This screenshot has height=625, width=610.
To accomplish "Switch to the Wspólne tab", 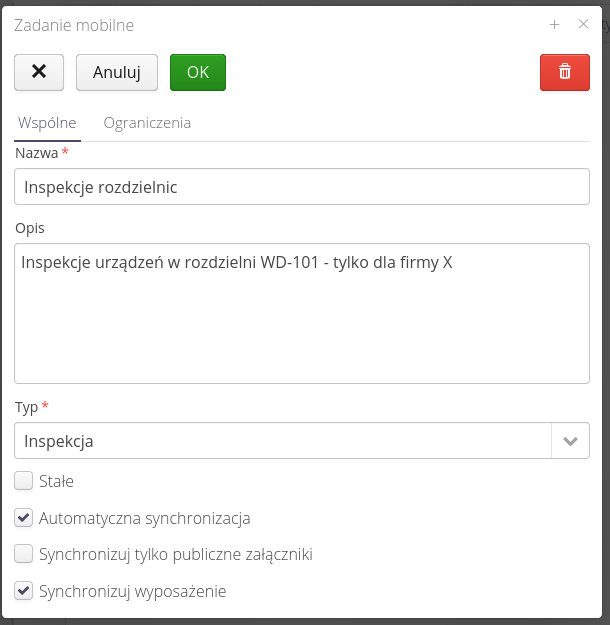I will [x=47, y=123].
